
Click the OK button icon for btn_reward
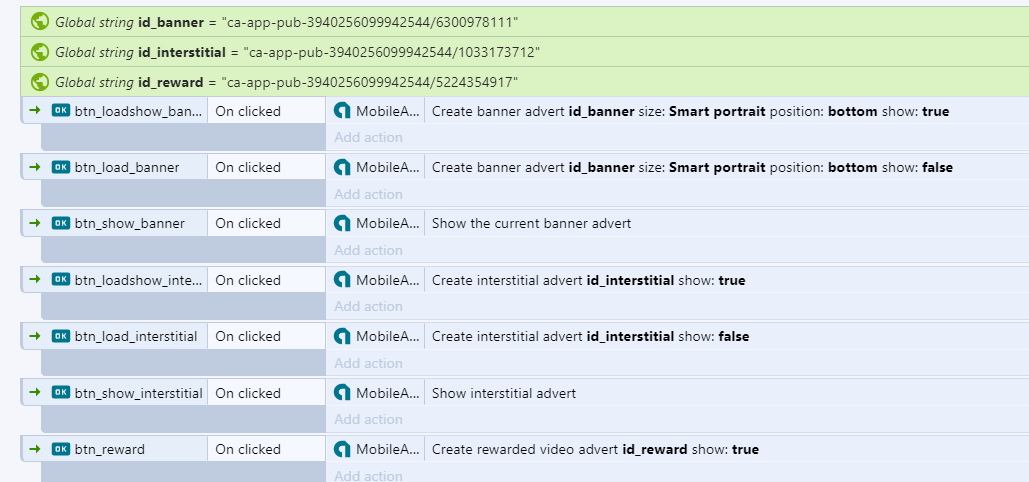pyautogui.click(x=60, y=449)
